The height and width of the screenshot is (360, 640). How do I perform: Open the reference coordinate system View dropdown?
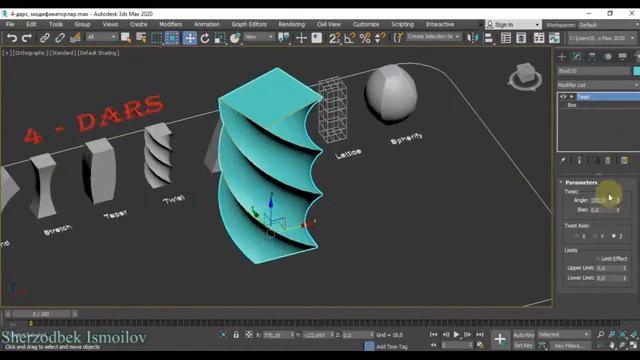[x=259, y=37]
